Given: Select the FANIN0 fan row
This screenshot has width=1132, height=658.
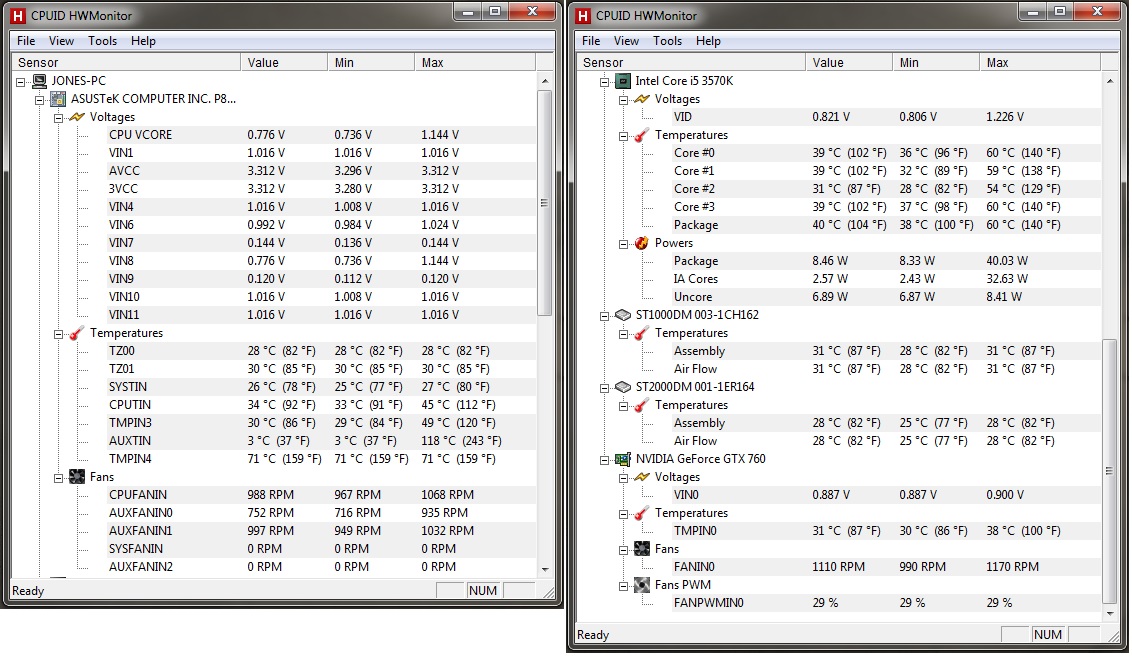Looking at the screenshot, I should click(886, 567).
